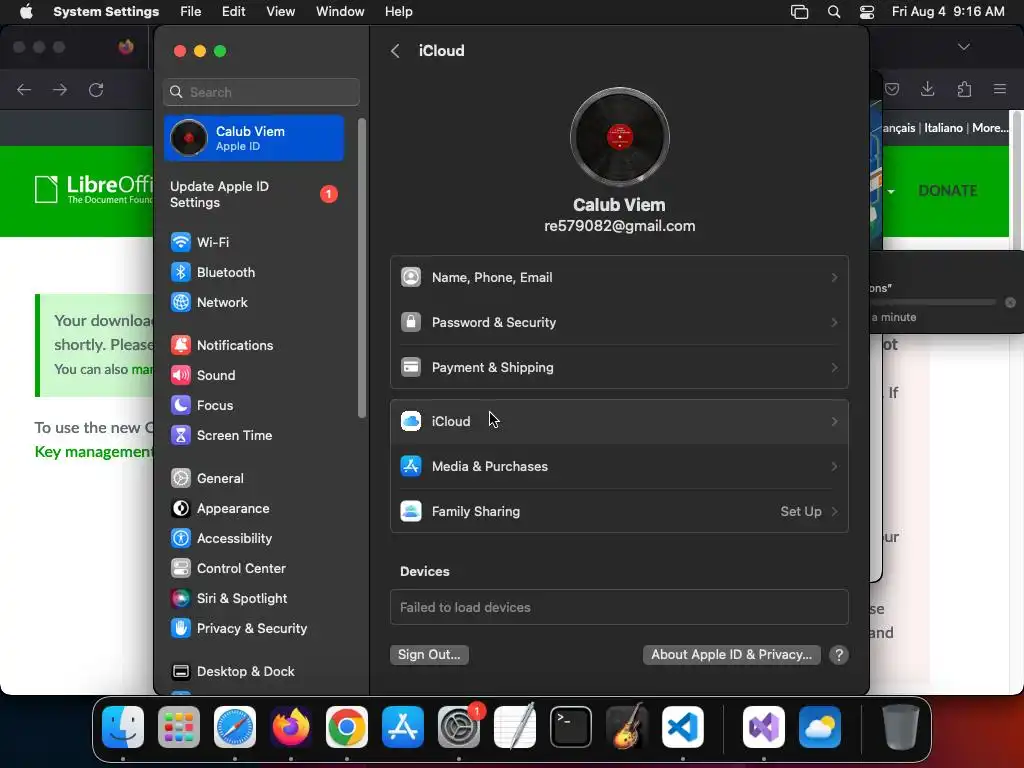Click the vinyl record profile picture
1024x768 pixels.
click(620, 137)
